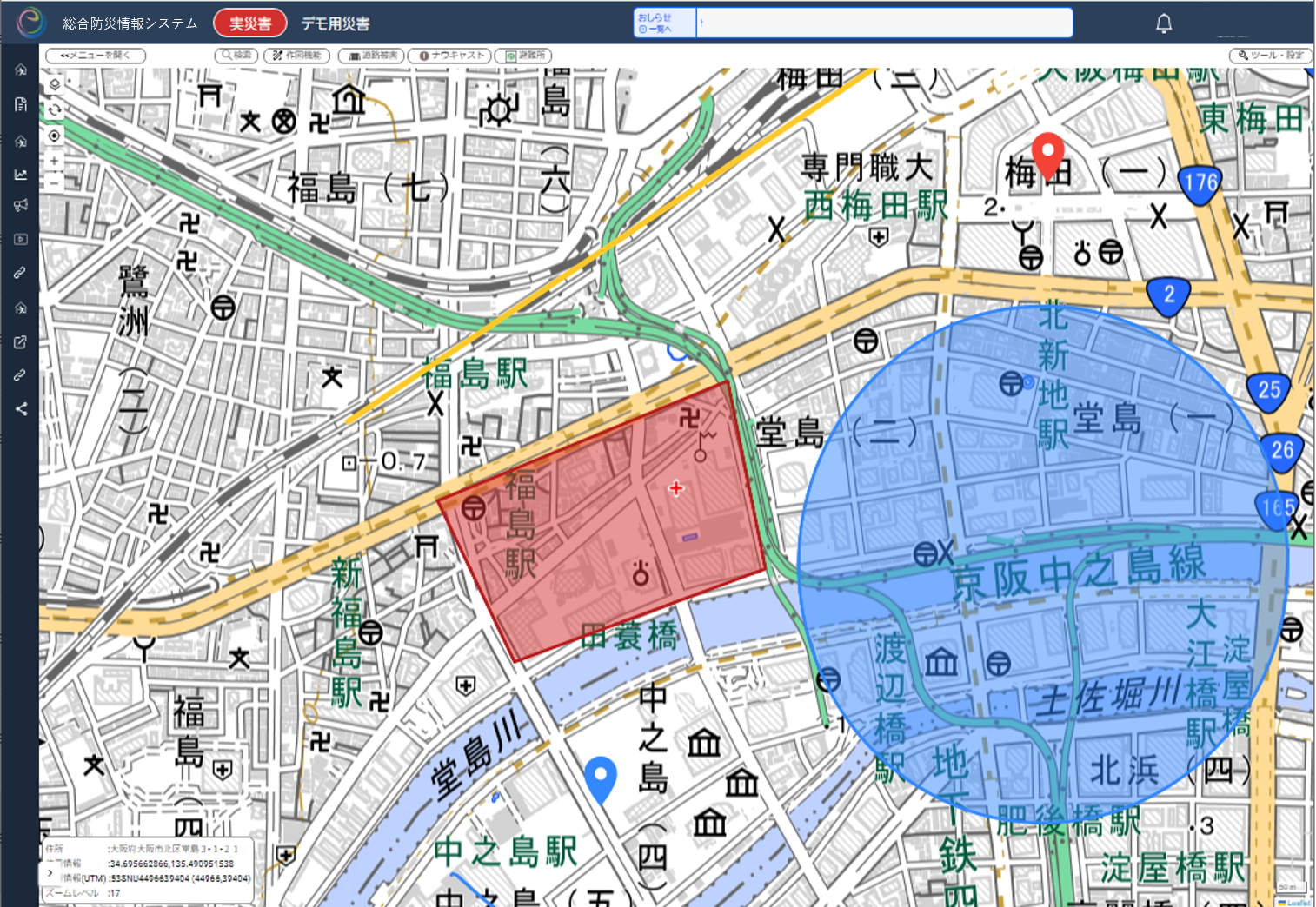Click the route 26 shield on map
Viewport: 1316px width, 907px height.
(1282, 452)
